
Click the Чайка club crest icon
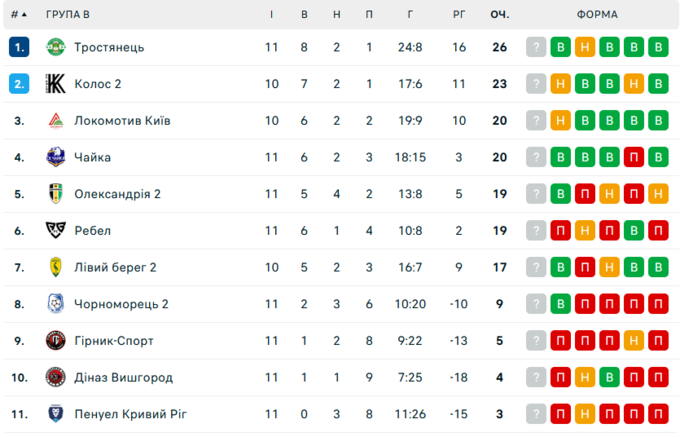55,157
